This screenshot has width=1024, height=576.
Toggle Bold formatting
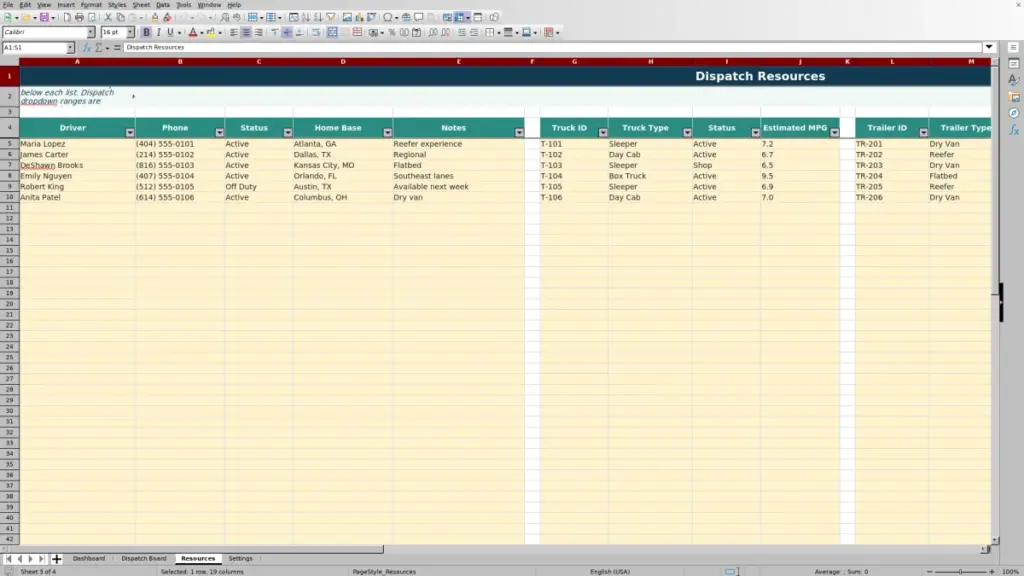(x=146, y=32)
